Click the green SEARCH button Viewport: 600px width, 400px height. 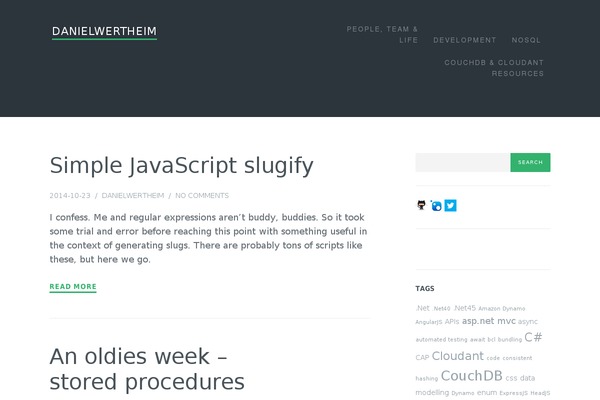click(x=530, y=162)
